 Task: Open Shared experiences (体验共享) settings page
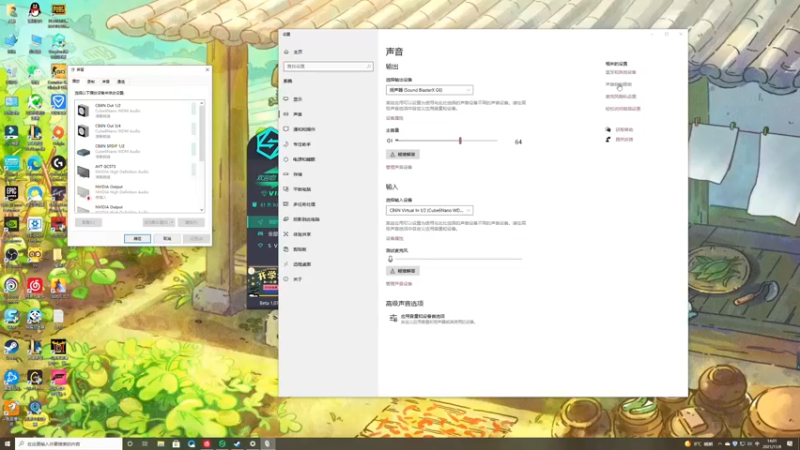[302, 235]
